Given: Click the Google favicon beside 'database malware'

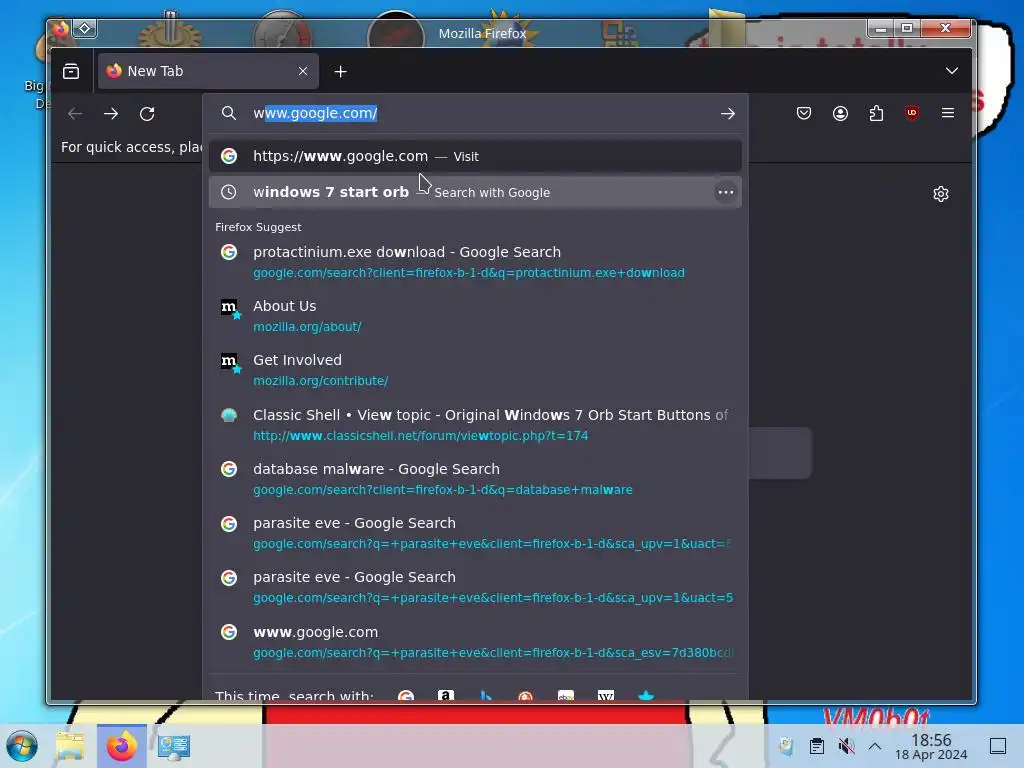Looking at the screenshot, I should (229, 469).
